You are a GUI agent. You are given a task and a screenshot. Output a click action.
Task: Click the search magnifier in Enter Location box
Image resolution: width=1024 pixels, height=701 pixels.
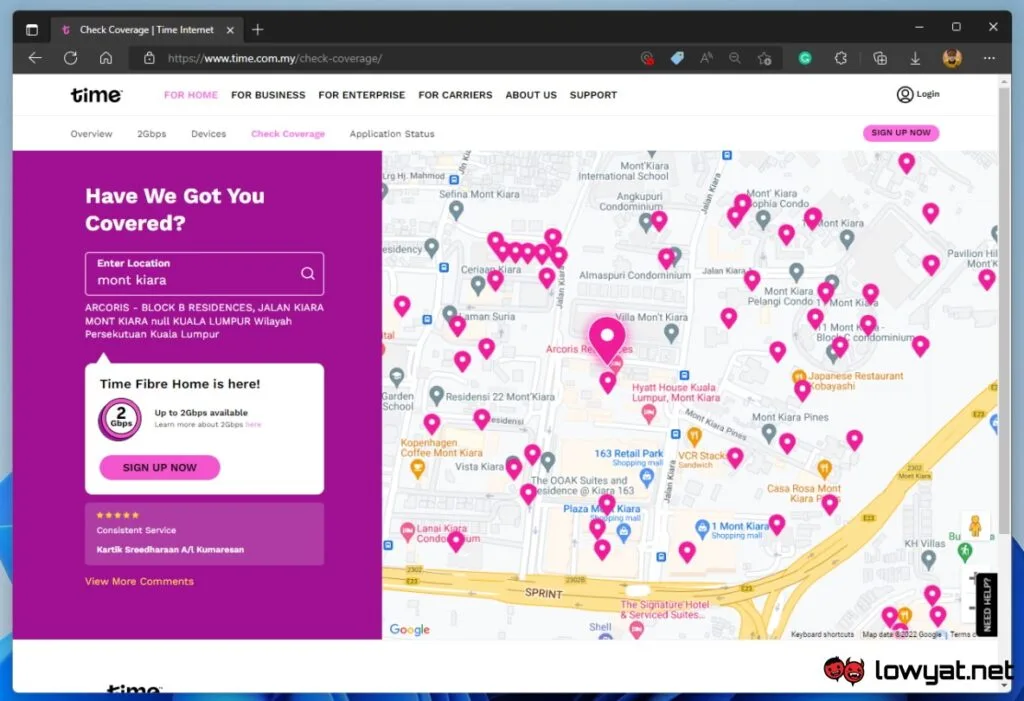(x=308, y=273)
